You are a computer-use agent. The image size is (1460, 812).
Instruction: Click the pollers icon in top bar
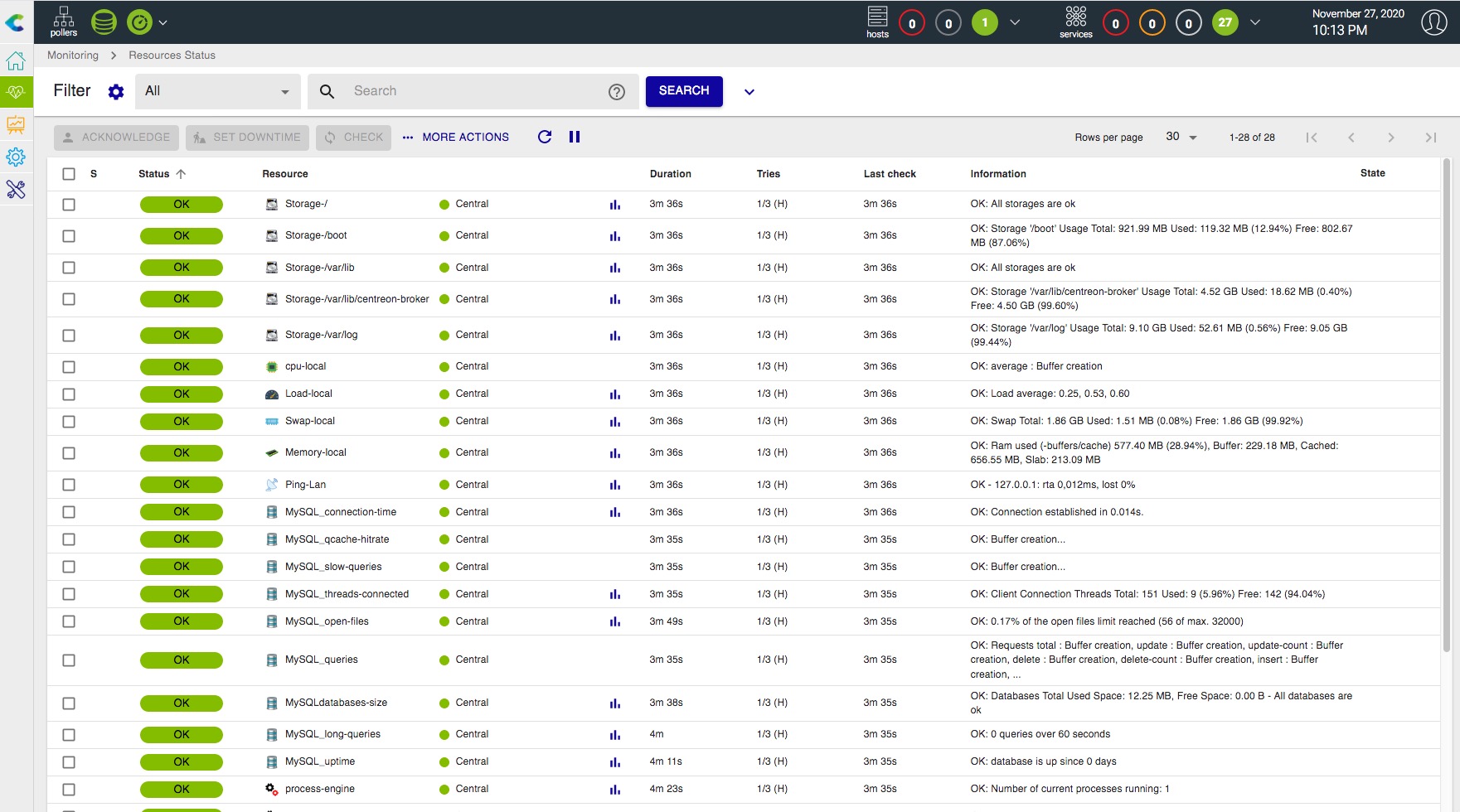coord(63,22)
